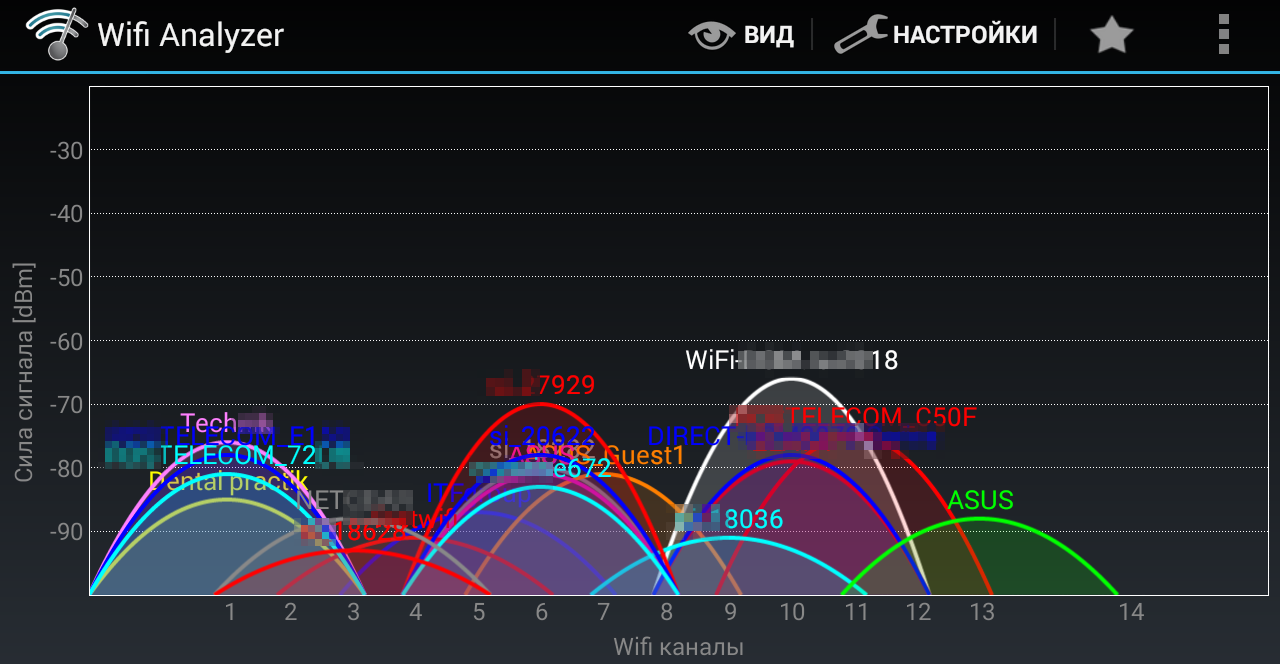The image size is (1280, 664).
Task: Select the red network label ending 7929
Action: coord(565,385)
